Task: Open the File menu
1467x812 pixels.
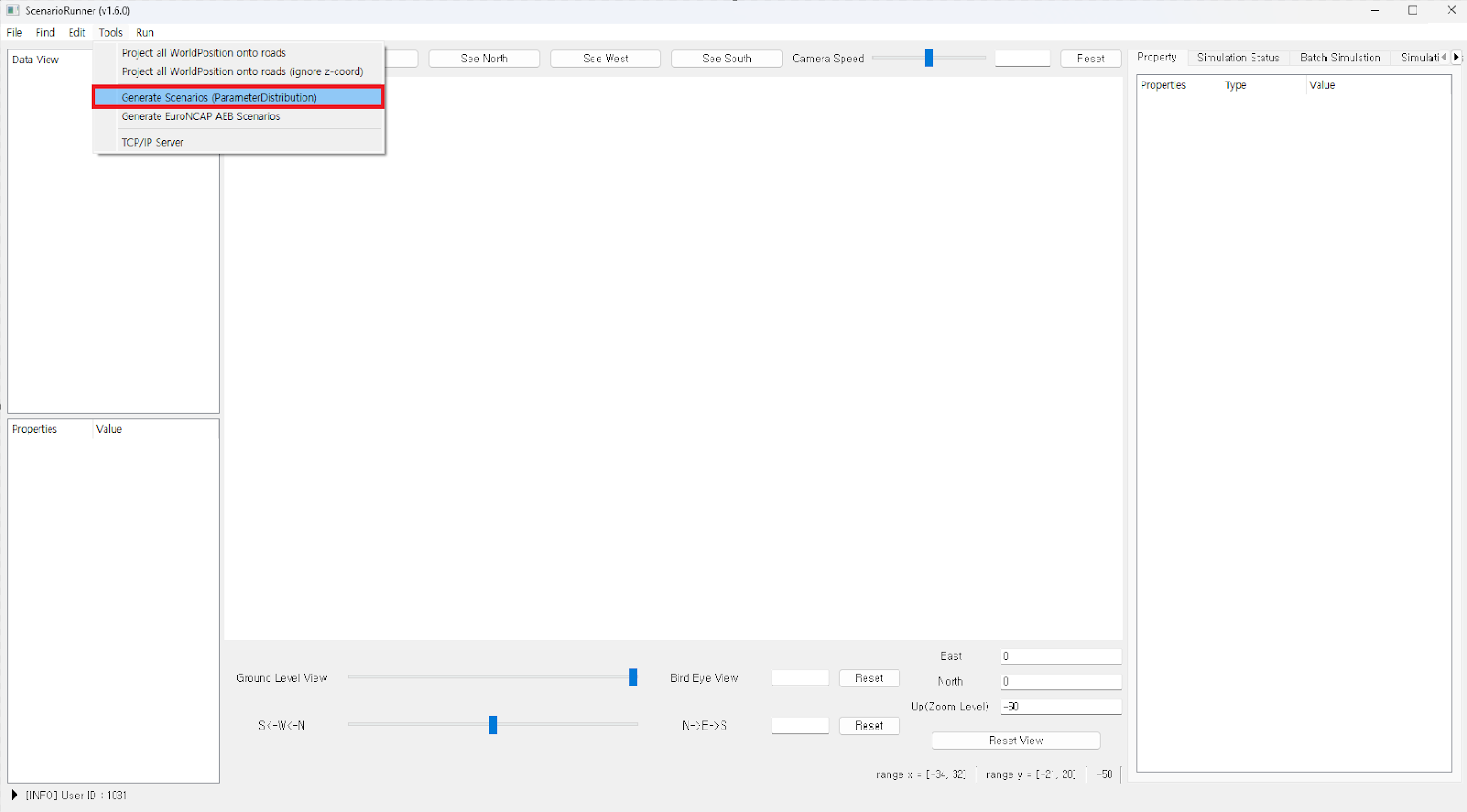Action: click(15, 32)
